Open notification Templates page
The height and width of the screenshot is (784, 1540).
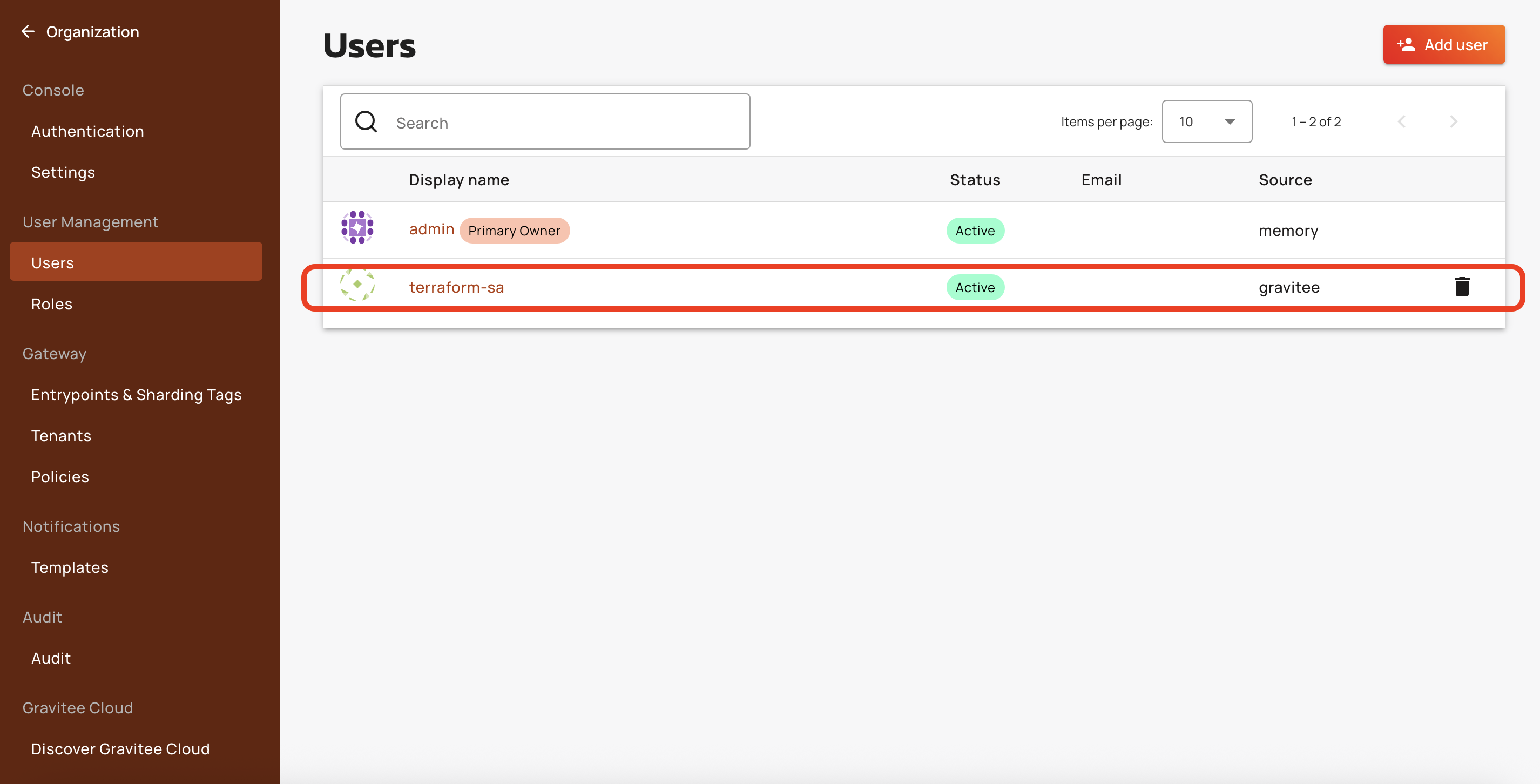coord(69,567)
